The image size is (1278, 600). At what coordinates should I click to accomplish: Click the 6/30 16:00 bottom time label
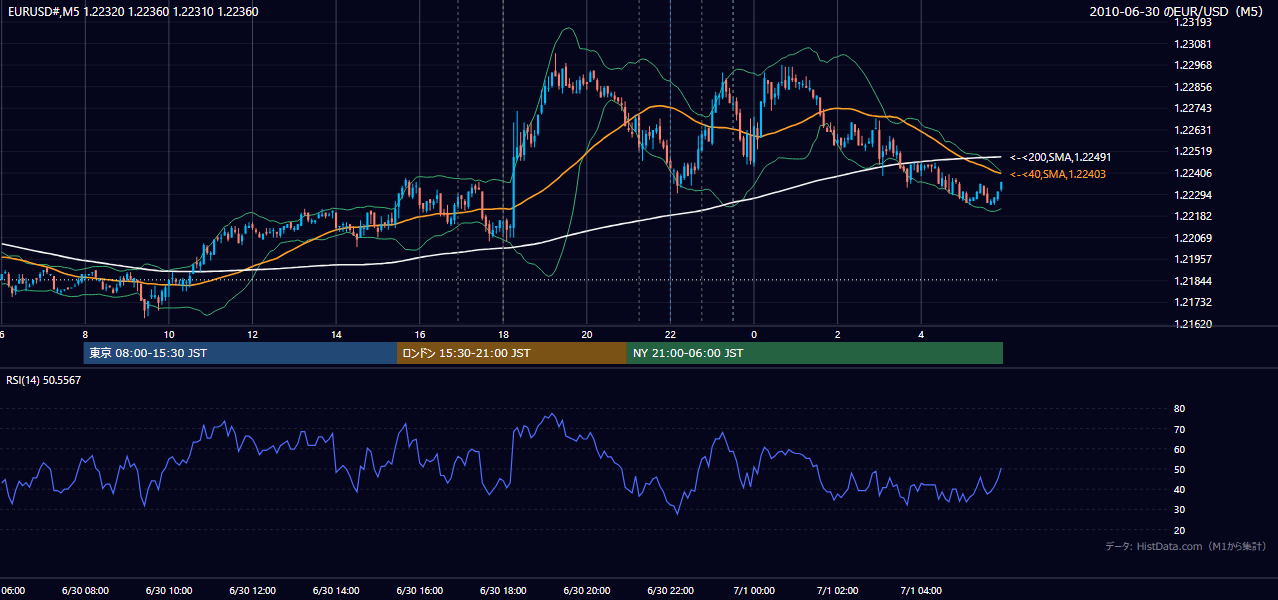pyautogui.click(x=420, y=590)
